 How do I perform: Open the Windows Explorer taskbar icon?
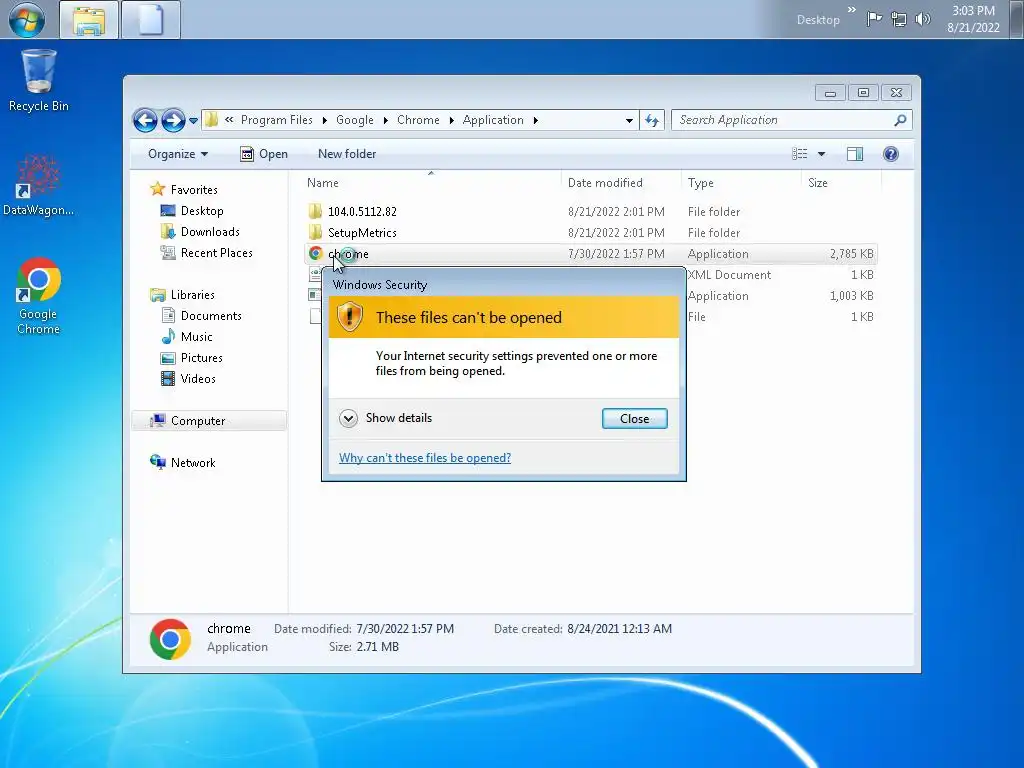89,20
